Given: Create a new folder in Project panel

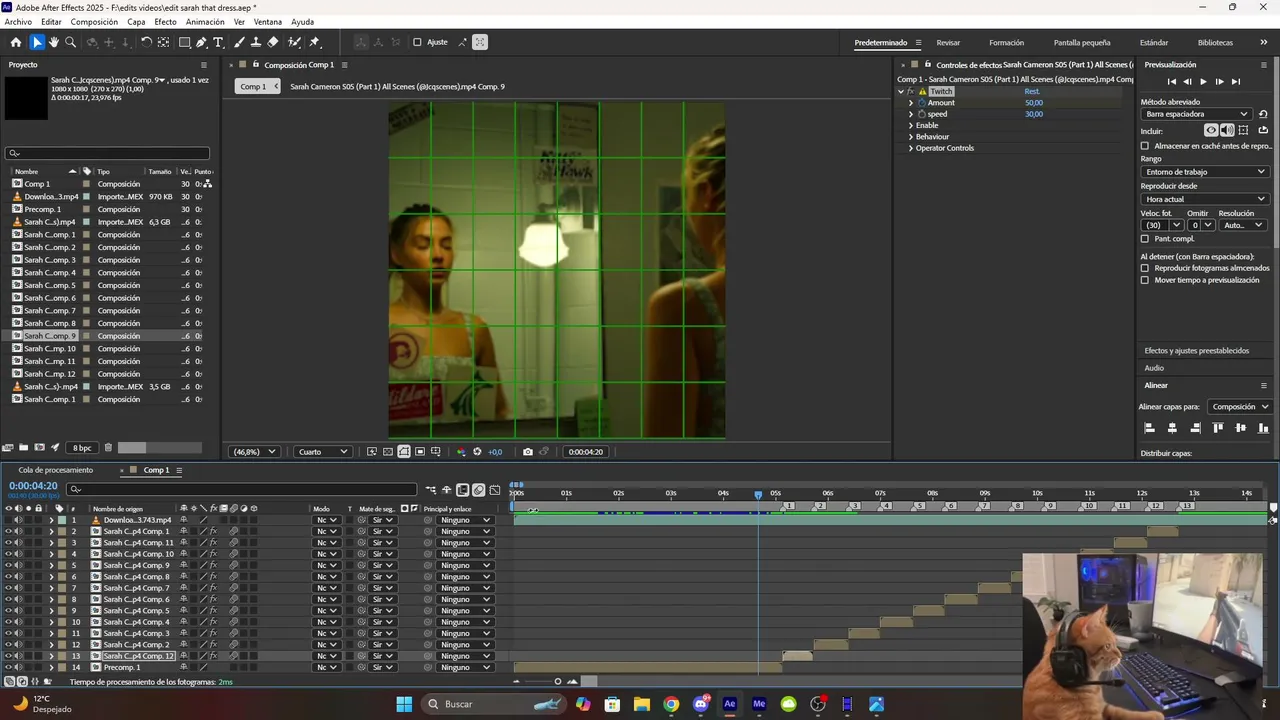Looking at the screenshot, I should coord(23,448).
